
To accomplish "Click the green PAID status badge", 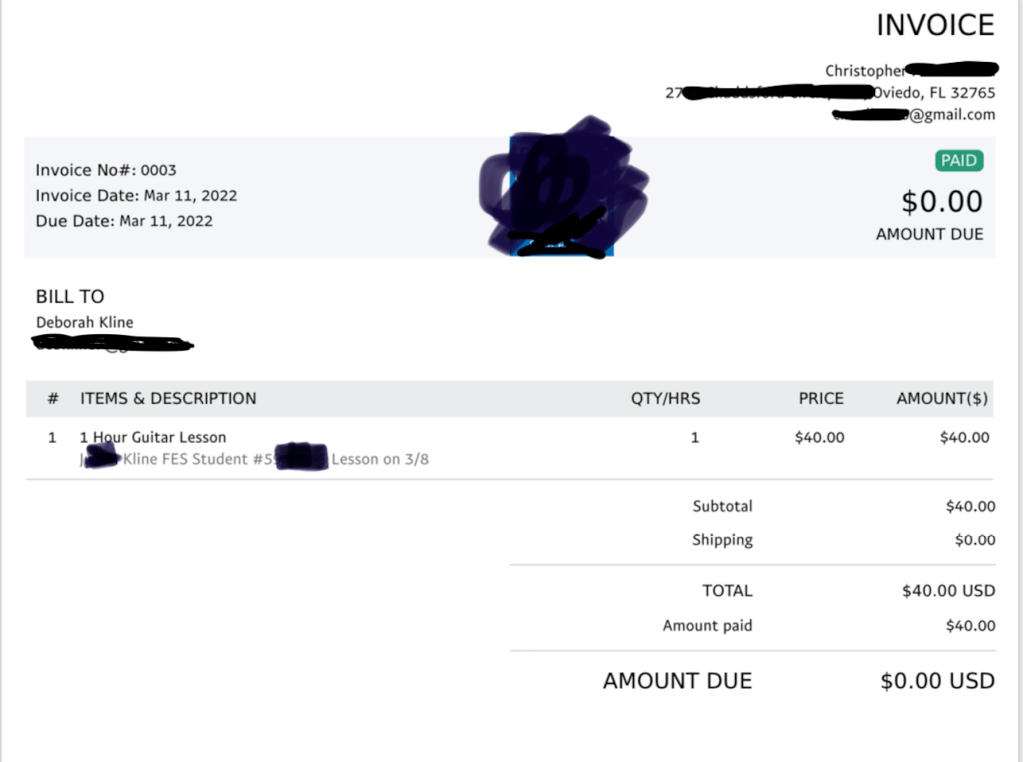I will [959, 161].
